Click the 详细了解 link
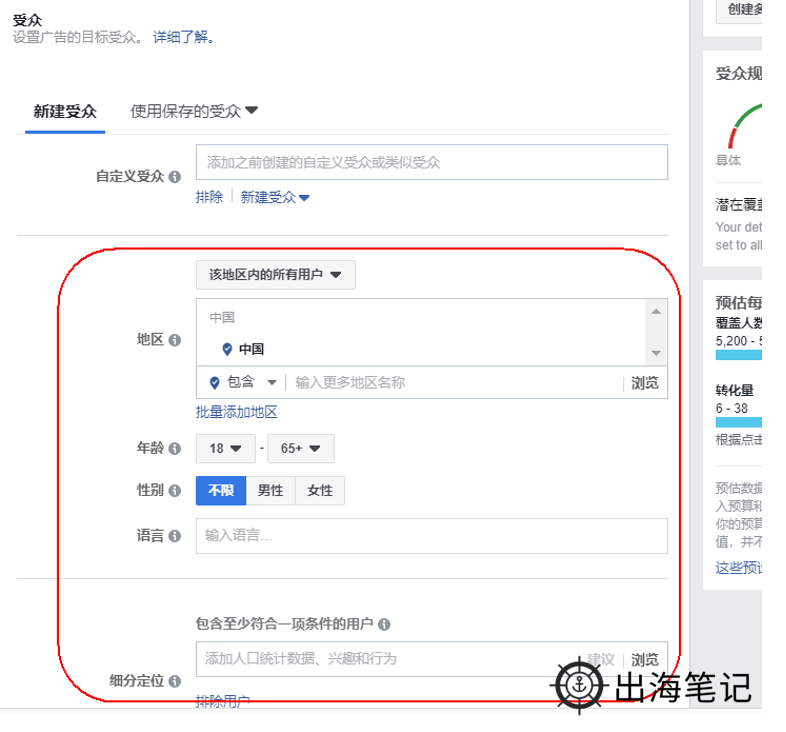 click(x=183, y=37)
